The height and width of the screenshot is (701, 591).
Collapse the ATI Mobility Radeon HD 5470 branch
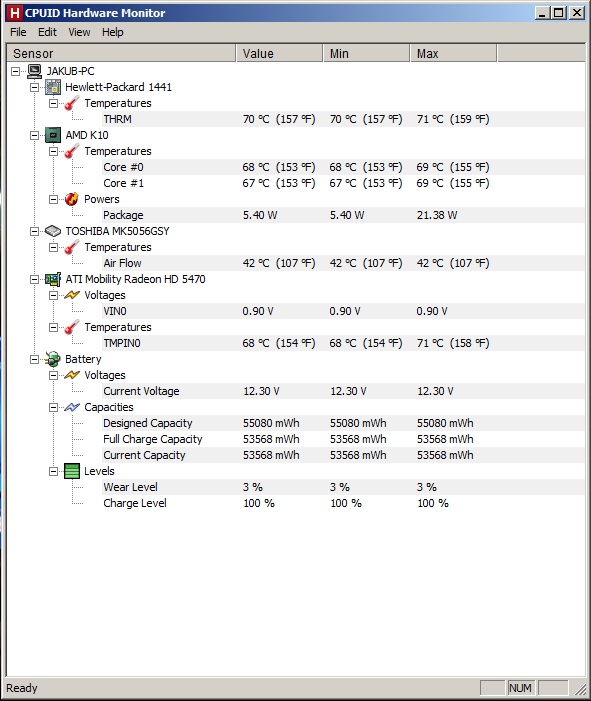click(x=34, y=279)
